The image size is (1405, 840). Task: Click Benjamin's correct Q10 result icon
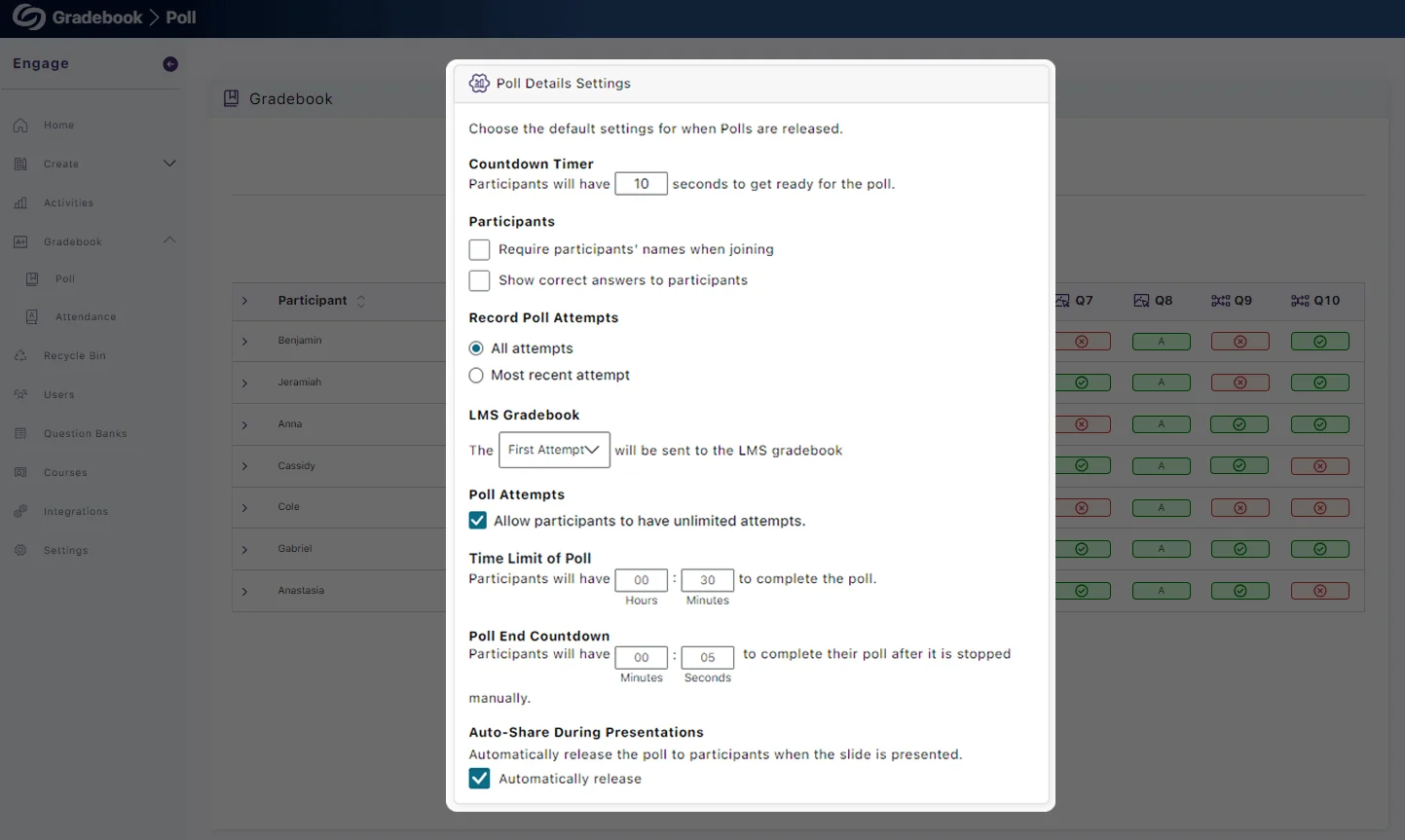tap(1320, 342)
